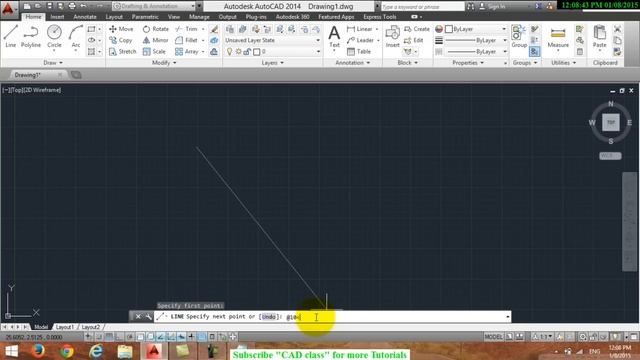Click the Mirror tool
Screen dimensions: 640x360
[156, 40]
